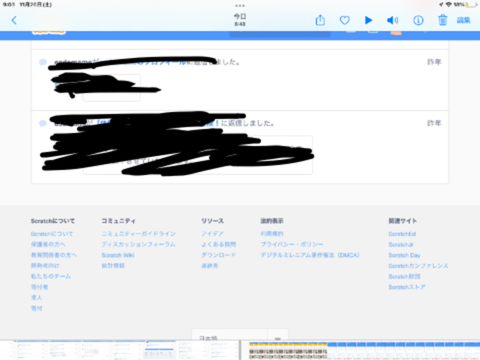
Task: Mute the video with the speaker icon
Action: pos(392,20)
